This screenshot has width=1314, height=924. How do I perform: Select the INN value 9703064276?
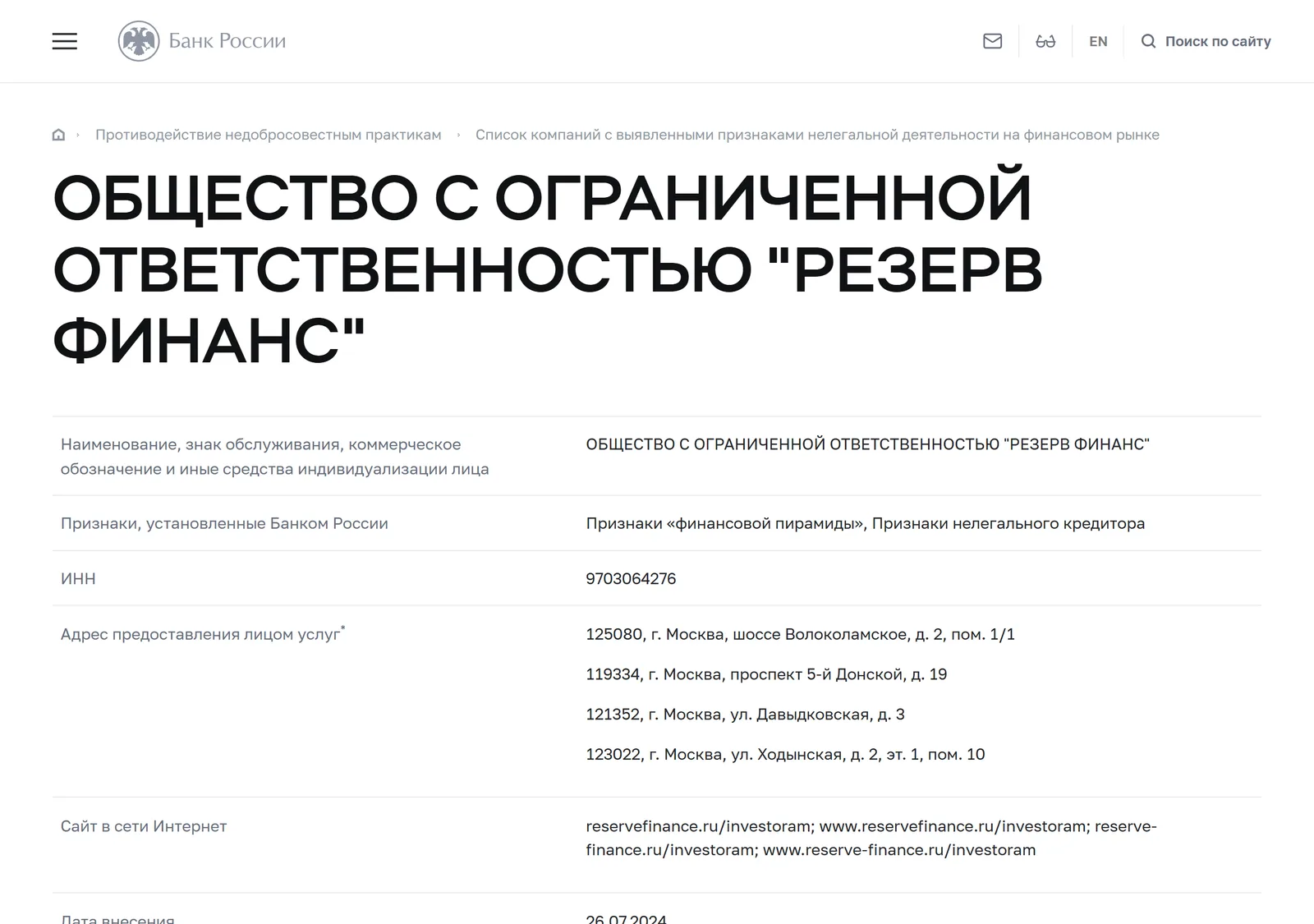click(x=631, y=578)
